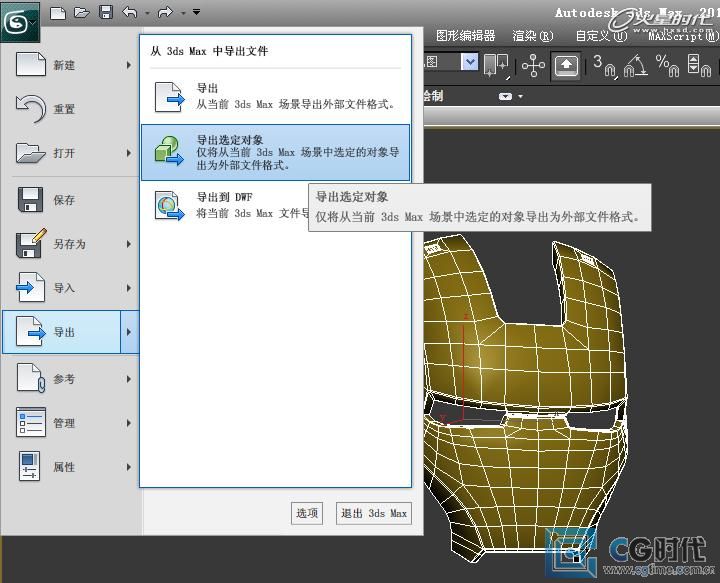This screenshot has height=583, width=720.
Task: Toggle the Angle Snap button
Action: [636, 66]
